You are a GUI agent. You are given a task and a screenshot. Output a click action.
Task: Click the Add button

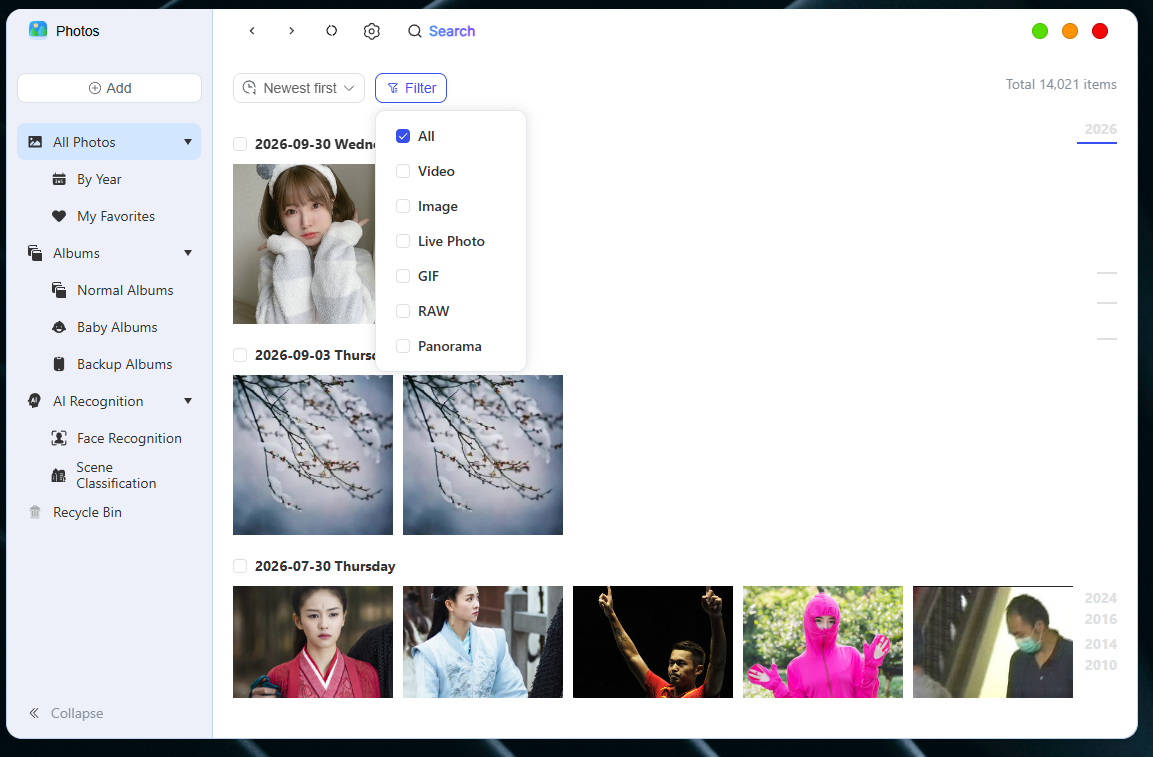coord(110,88)
